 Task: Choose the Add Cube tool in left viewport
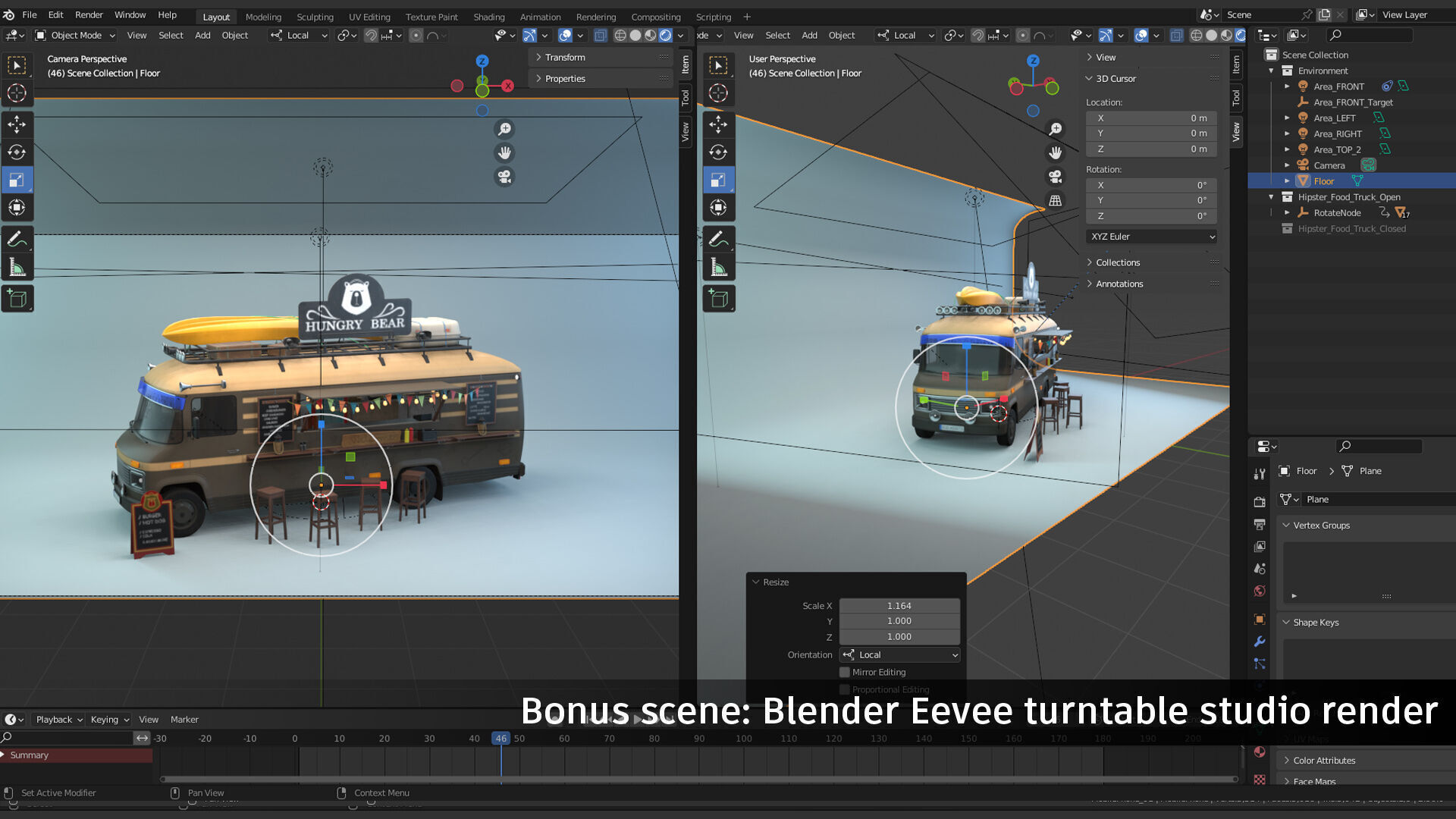click(17, 299)
